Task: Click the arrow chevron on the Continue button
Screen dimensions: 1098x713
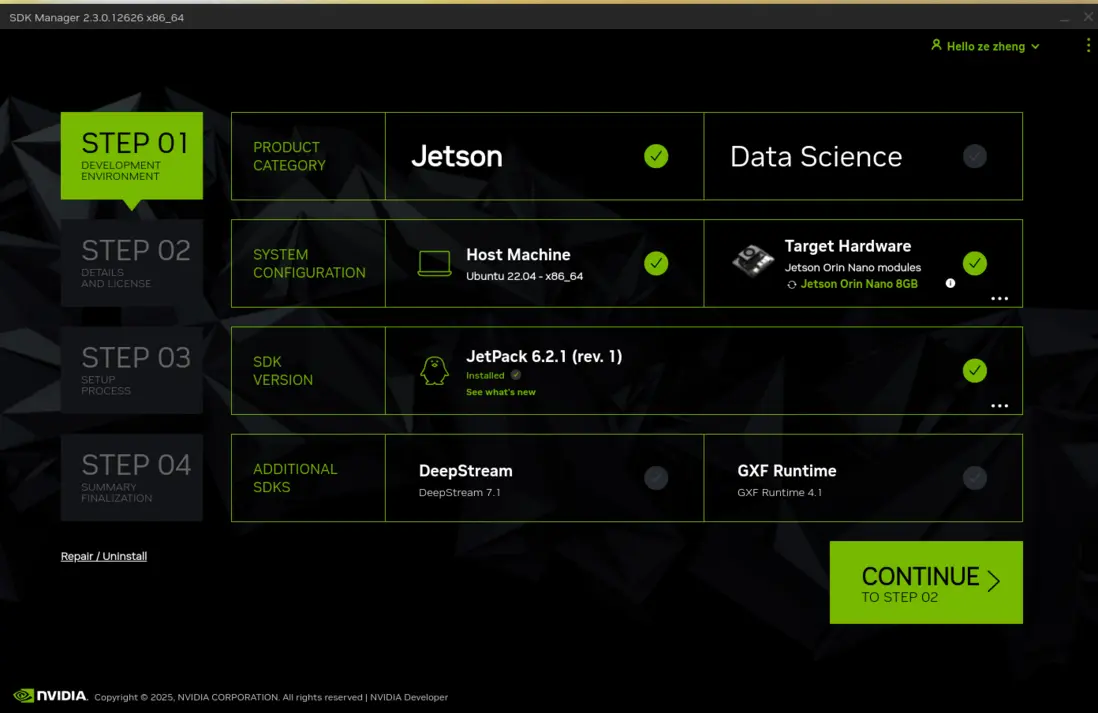Action: point(994,581)
